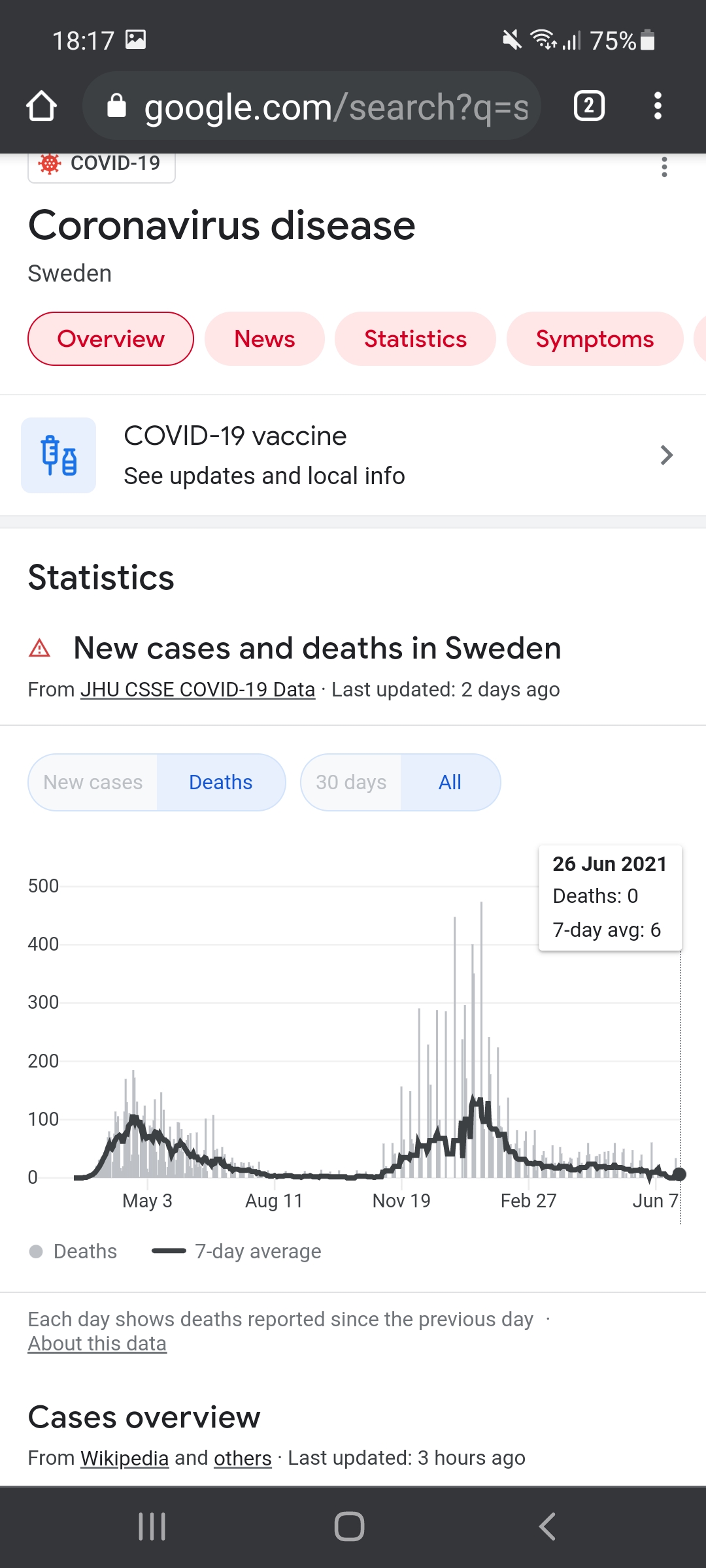Open Chrome's three-dot overflow menu
This screenshot has height=1568, width=706.
(x=658, y=106)
